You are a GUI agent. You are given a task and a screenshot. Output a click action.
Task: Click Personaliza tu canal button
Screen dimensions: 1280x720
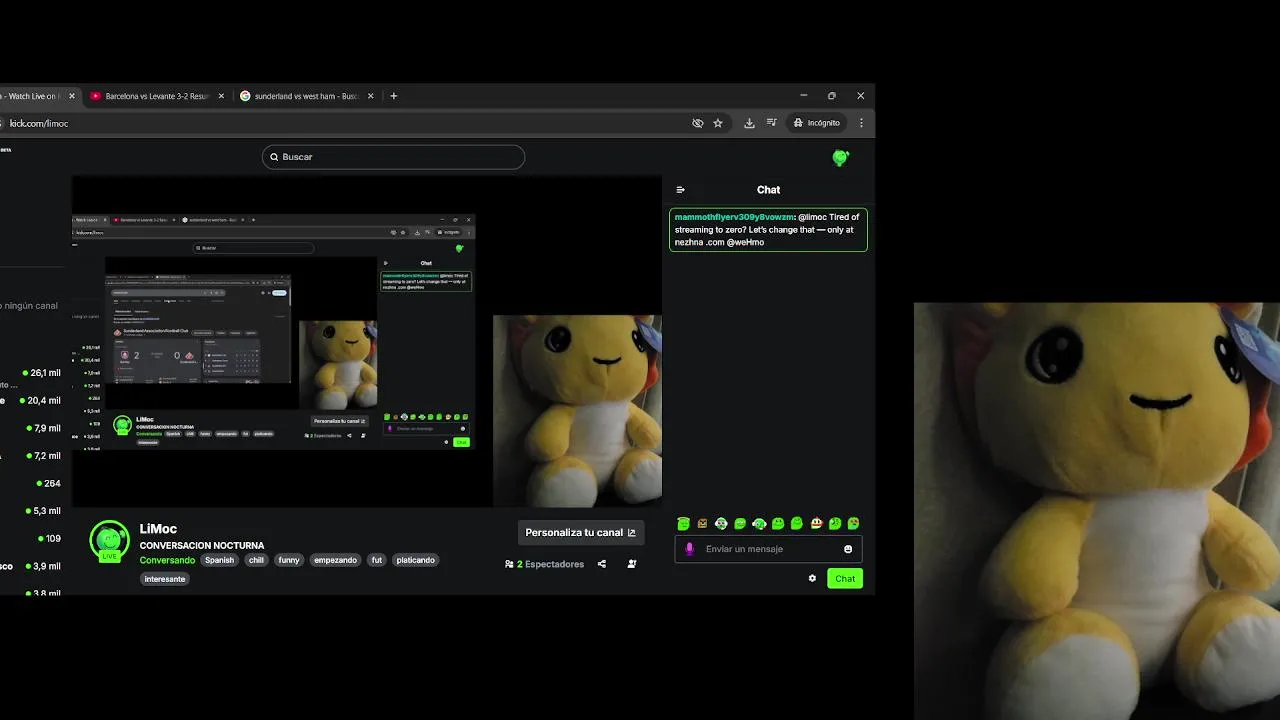[581, 533]
